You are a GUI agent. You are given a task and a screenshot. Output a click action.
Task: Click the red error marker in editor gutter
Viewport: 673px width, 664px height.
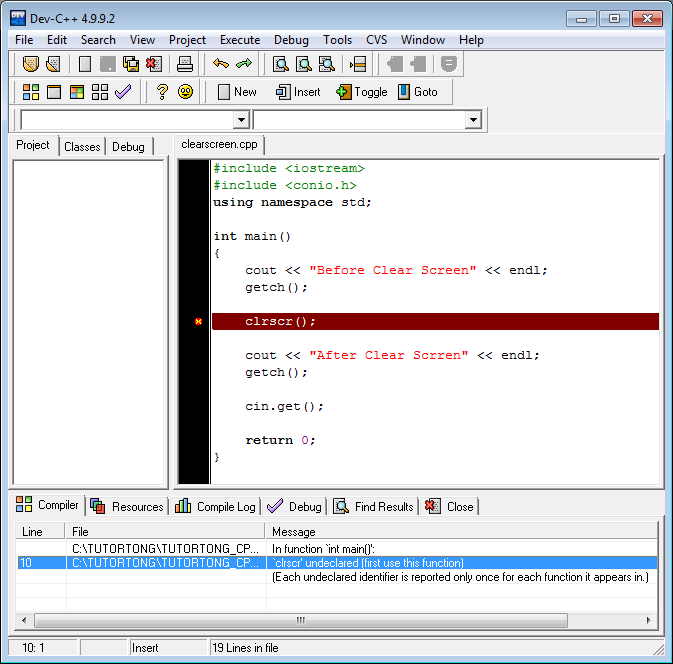click(x=198, y=321)
